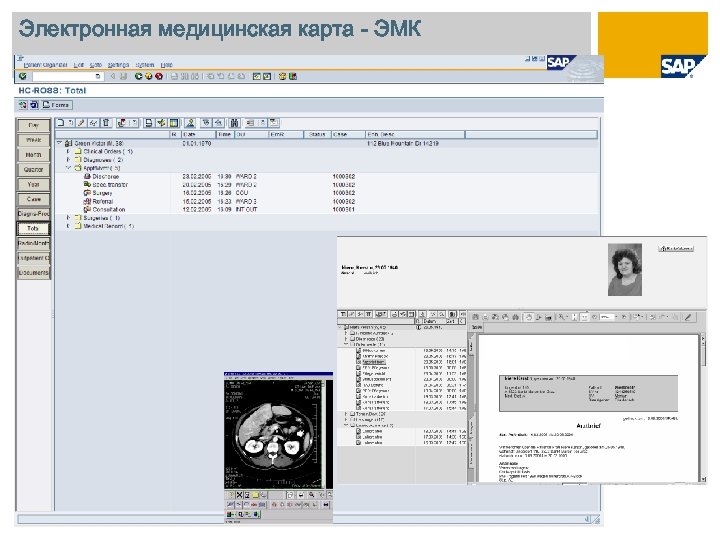Expand the Medical Record folder node

(68, 226)
